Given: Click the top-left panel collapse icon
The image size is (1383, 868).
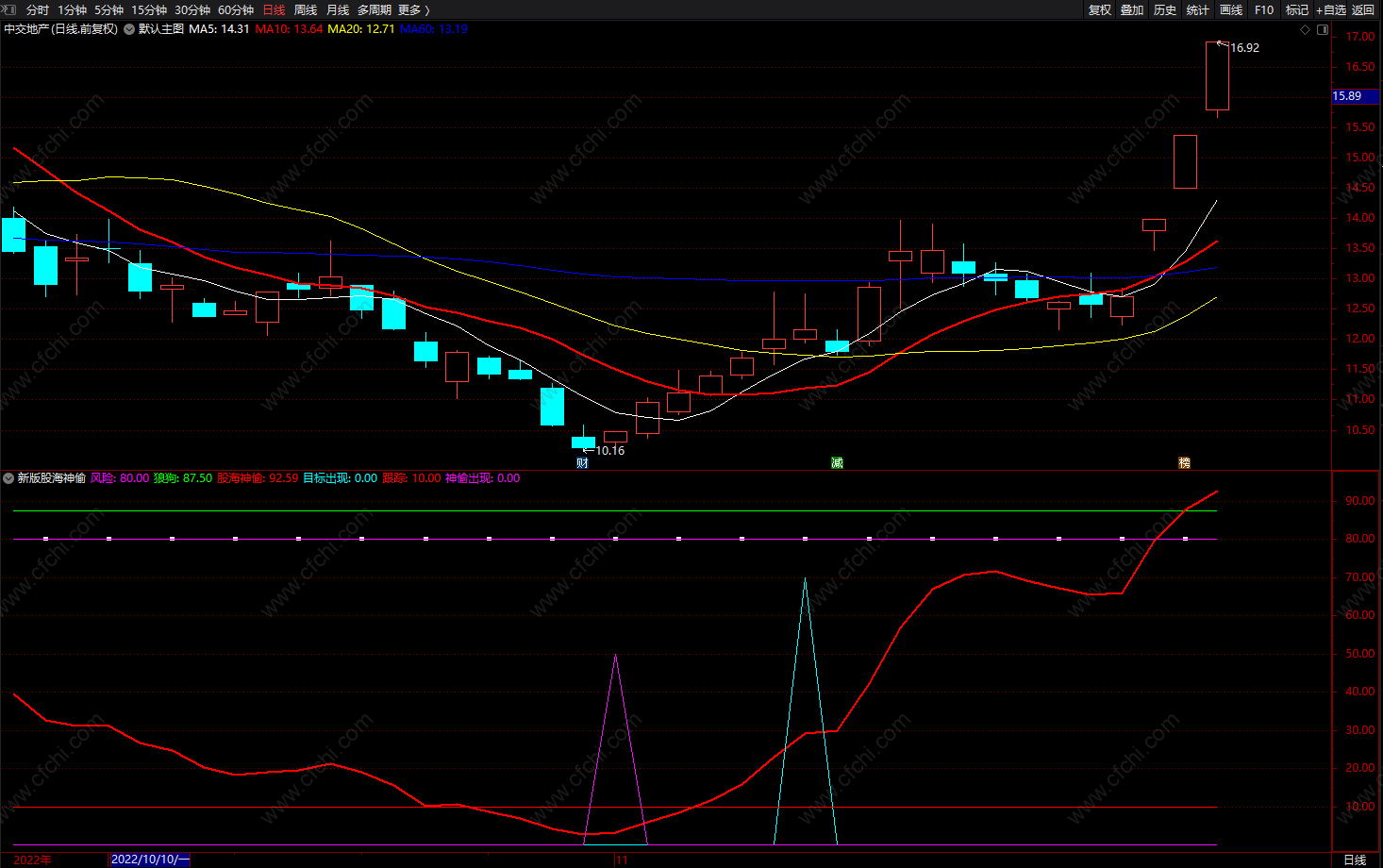Looking at the screenshot, I should 10,9.
